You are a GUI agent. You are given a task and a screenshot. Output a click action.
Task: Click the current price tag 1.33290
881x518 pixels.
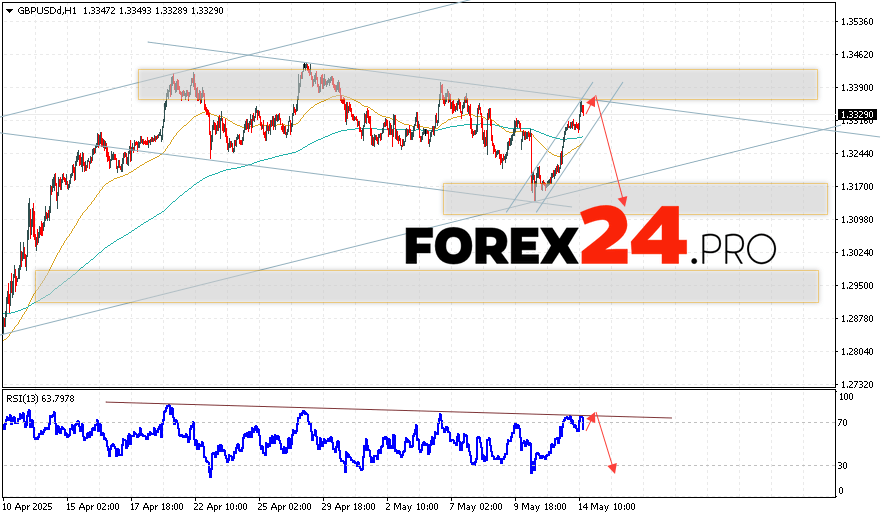click(x=857, y=116)
